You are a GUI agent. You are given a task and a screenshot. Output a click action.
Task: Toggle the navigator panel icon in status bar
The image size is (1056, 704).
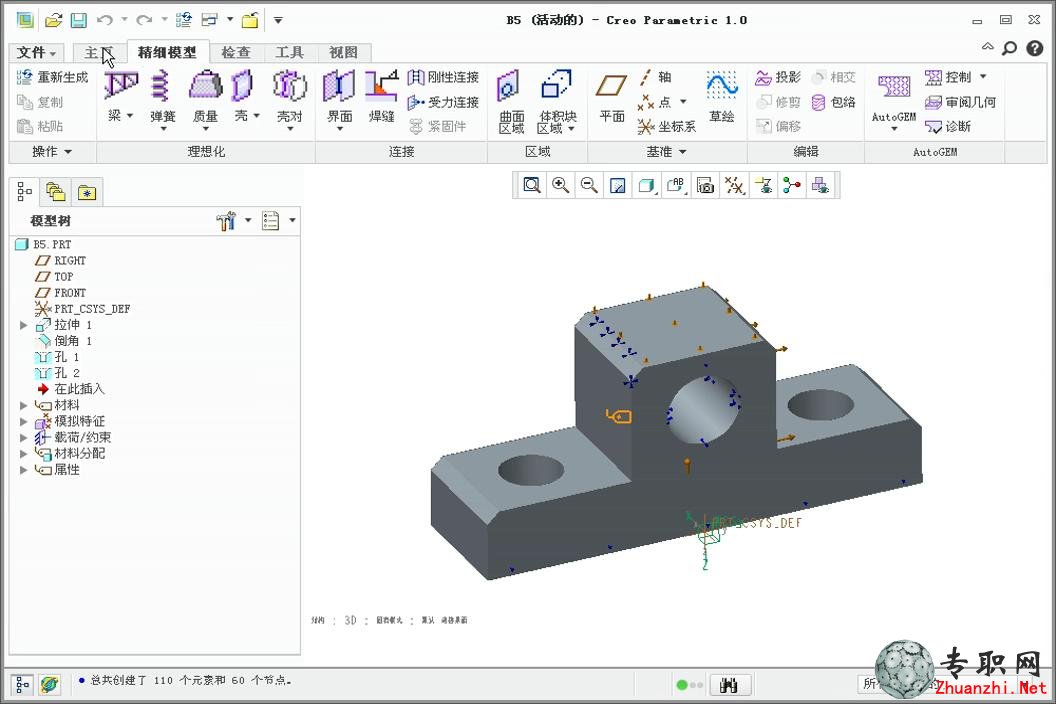click(22, 684)
